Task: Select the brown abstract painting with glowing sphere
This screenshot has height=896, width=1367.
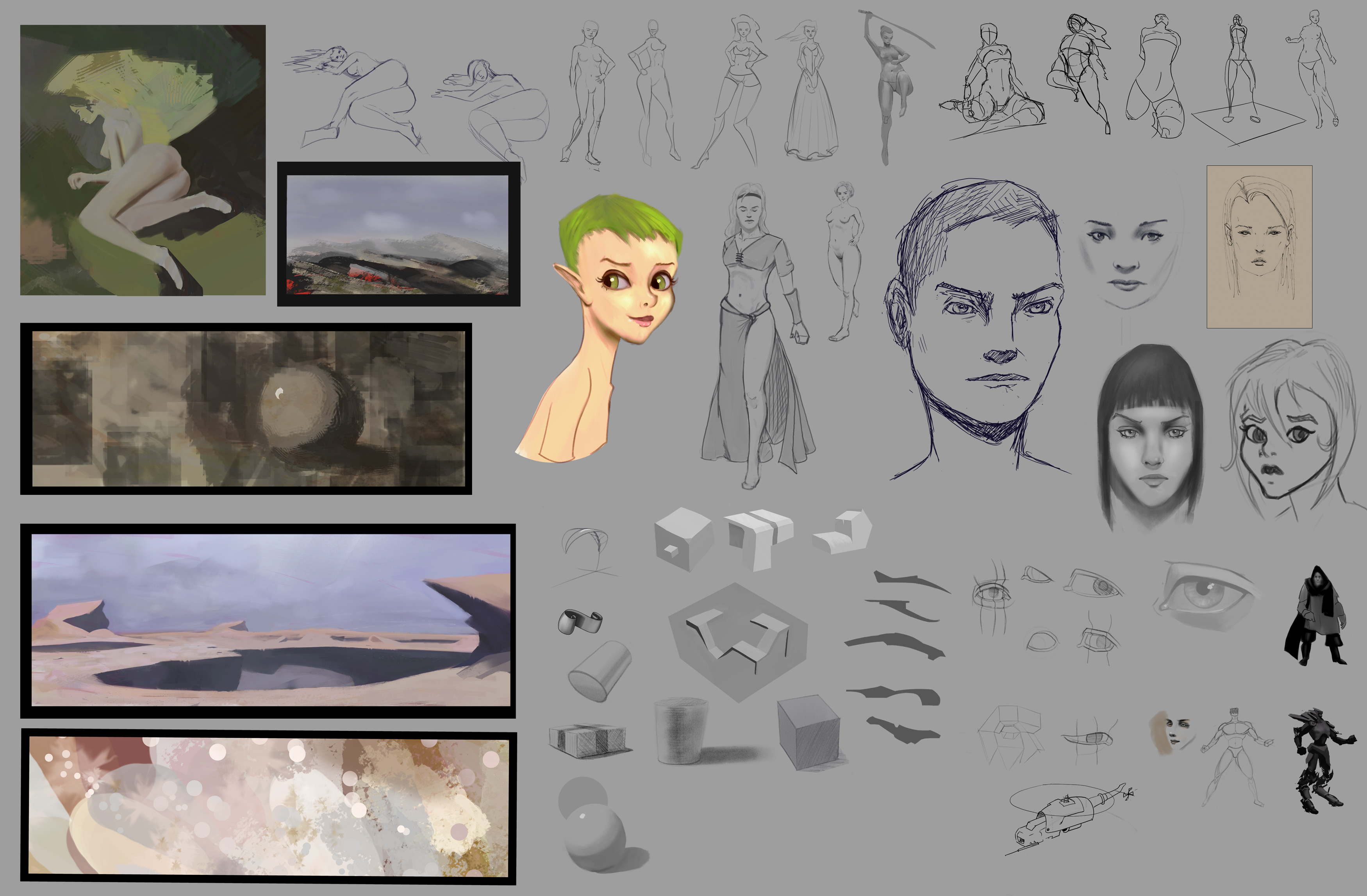Action: [x=246, y=409]
